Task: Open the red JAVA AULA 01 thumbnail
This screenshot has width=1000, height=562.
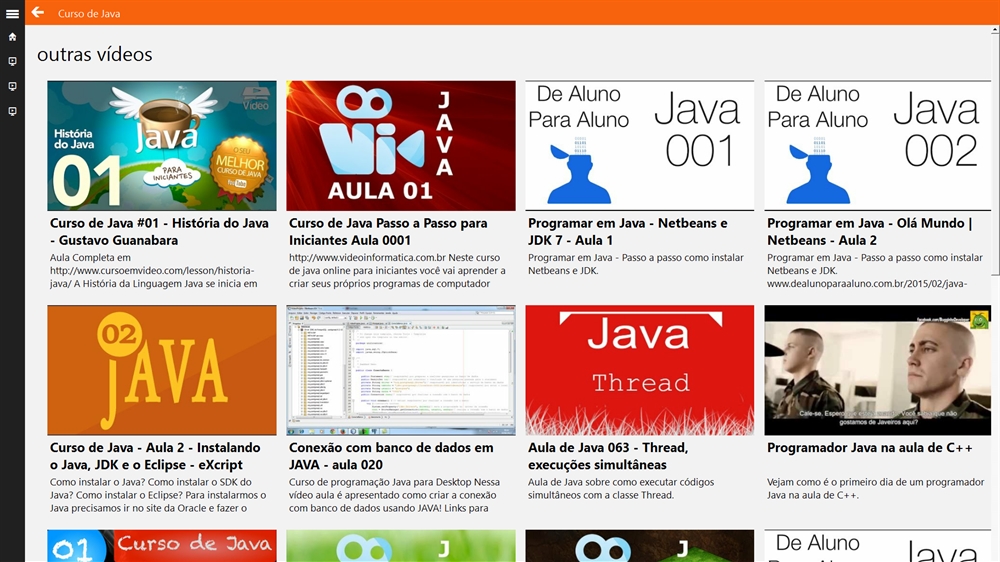Action: (401, 145)
